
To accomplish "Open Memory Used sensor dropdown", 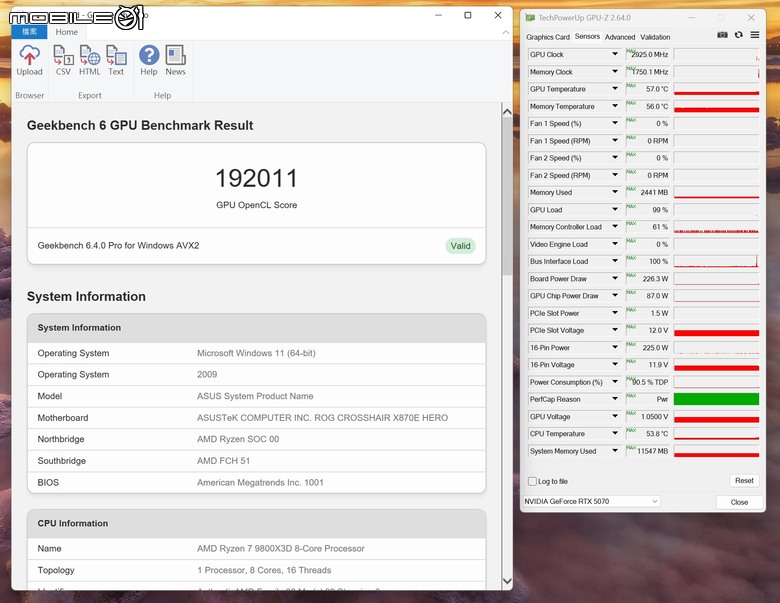I will click(615, 192).
